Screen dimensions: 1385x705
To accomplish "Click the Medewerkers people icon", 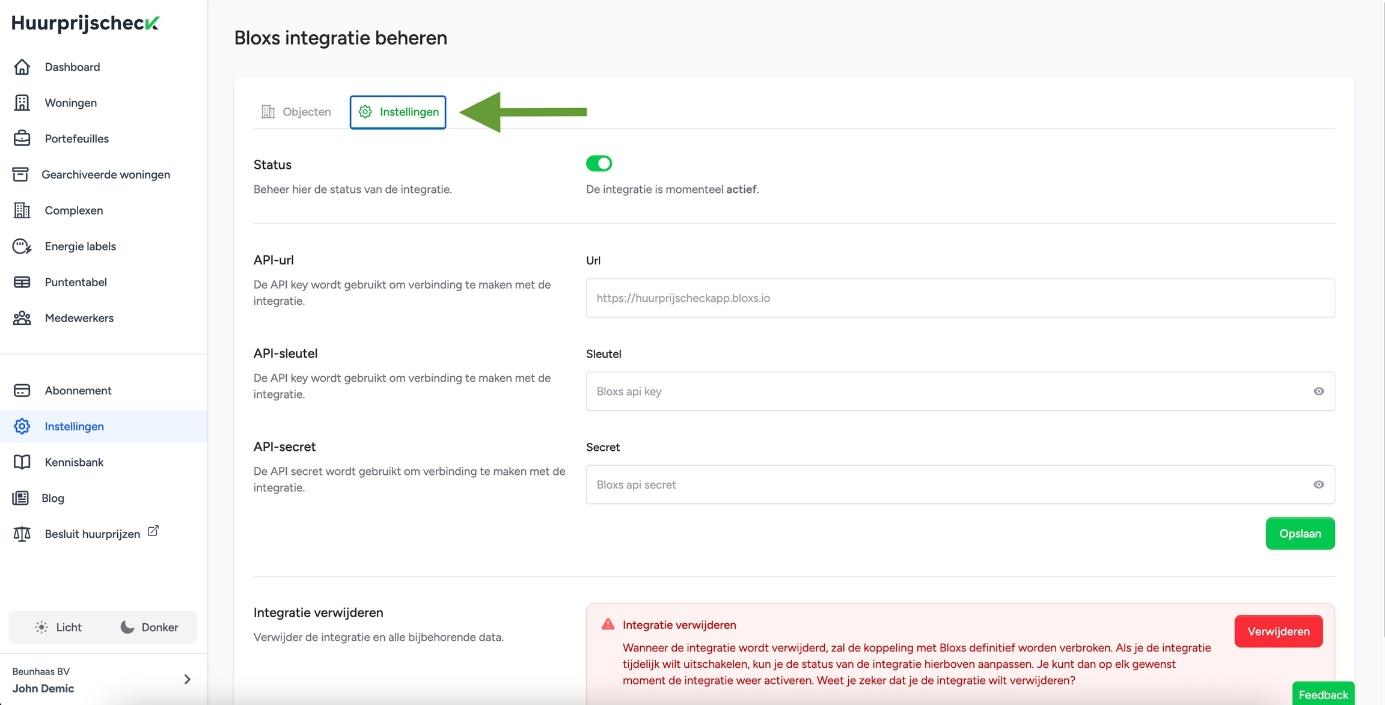I will point(21,319).
